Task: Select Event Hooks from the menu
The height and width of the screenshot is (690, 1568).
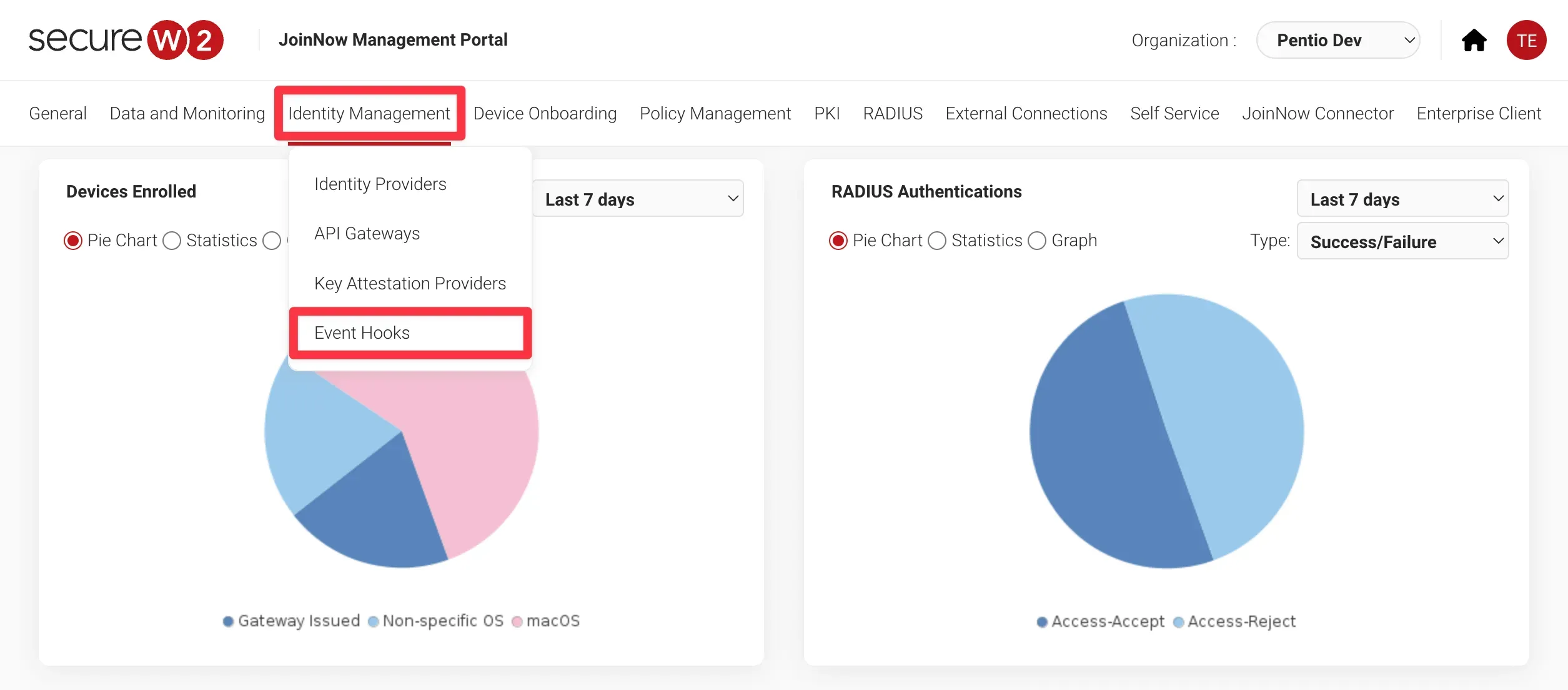Action: (362, 333)
